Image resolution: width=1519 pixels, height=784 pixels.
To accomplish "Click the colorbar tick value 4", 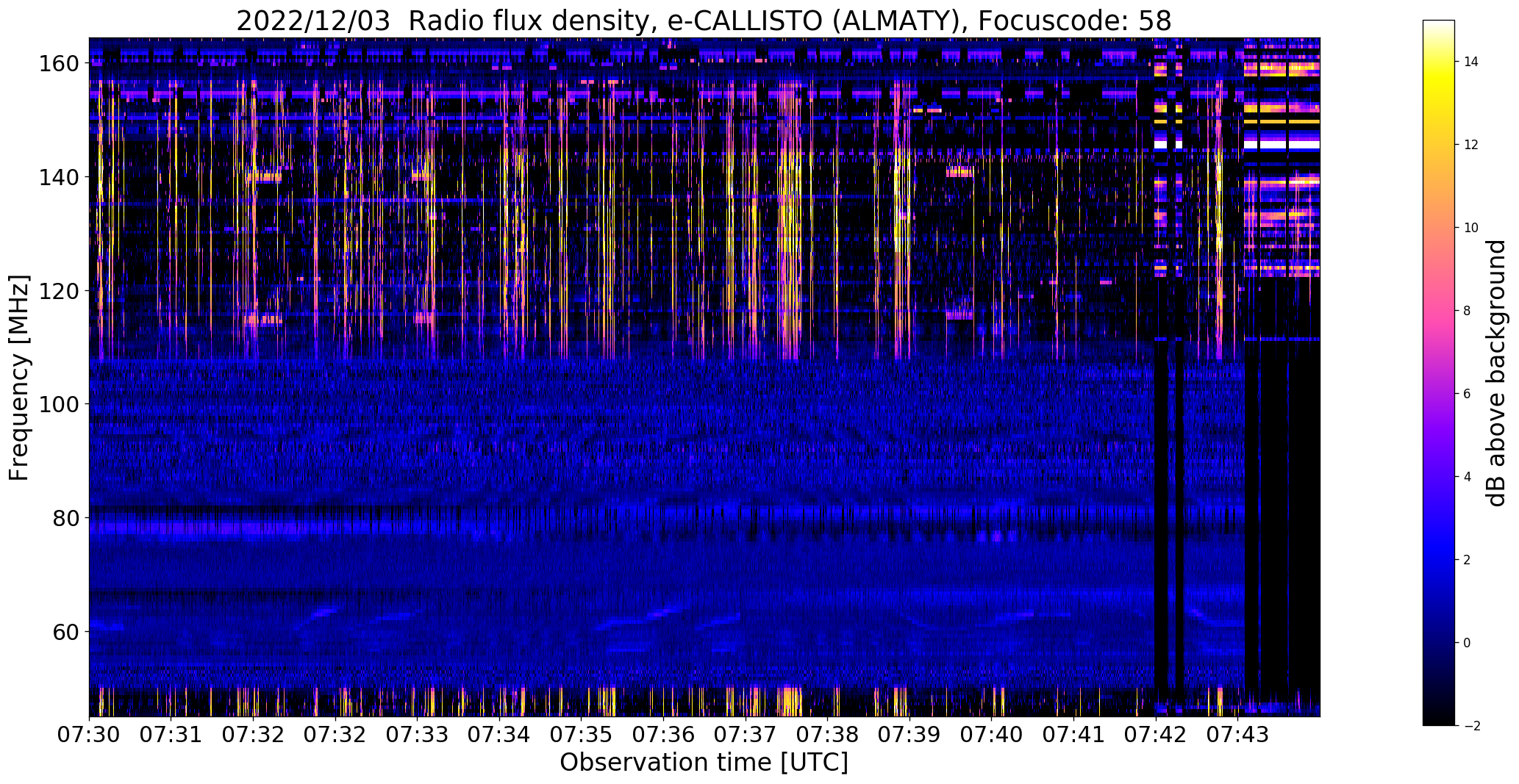I will pos(1468,477).
